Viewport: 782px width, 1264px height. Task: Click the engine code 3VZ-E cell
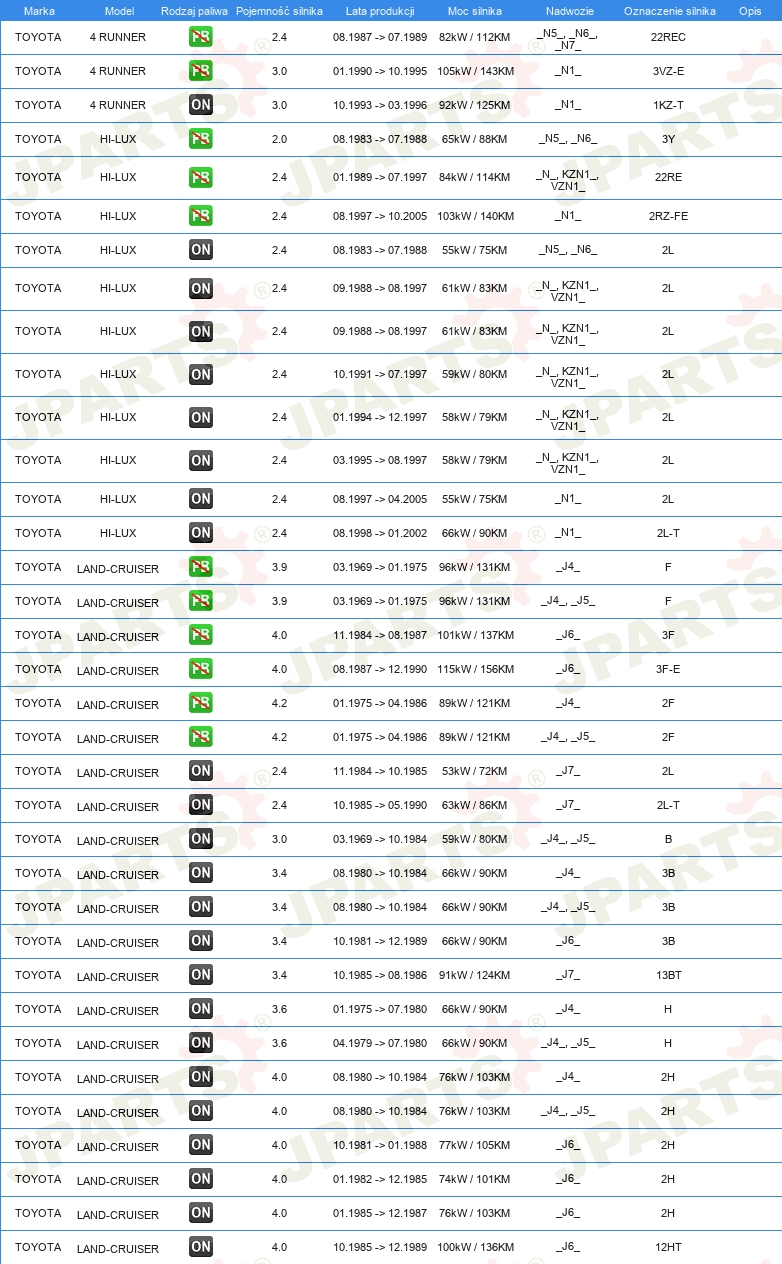click(668, 71)
